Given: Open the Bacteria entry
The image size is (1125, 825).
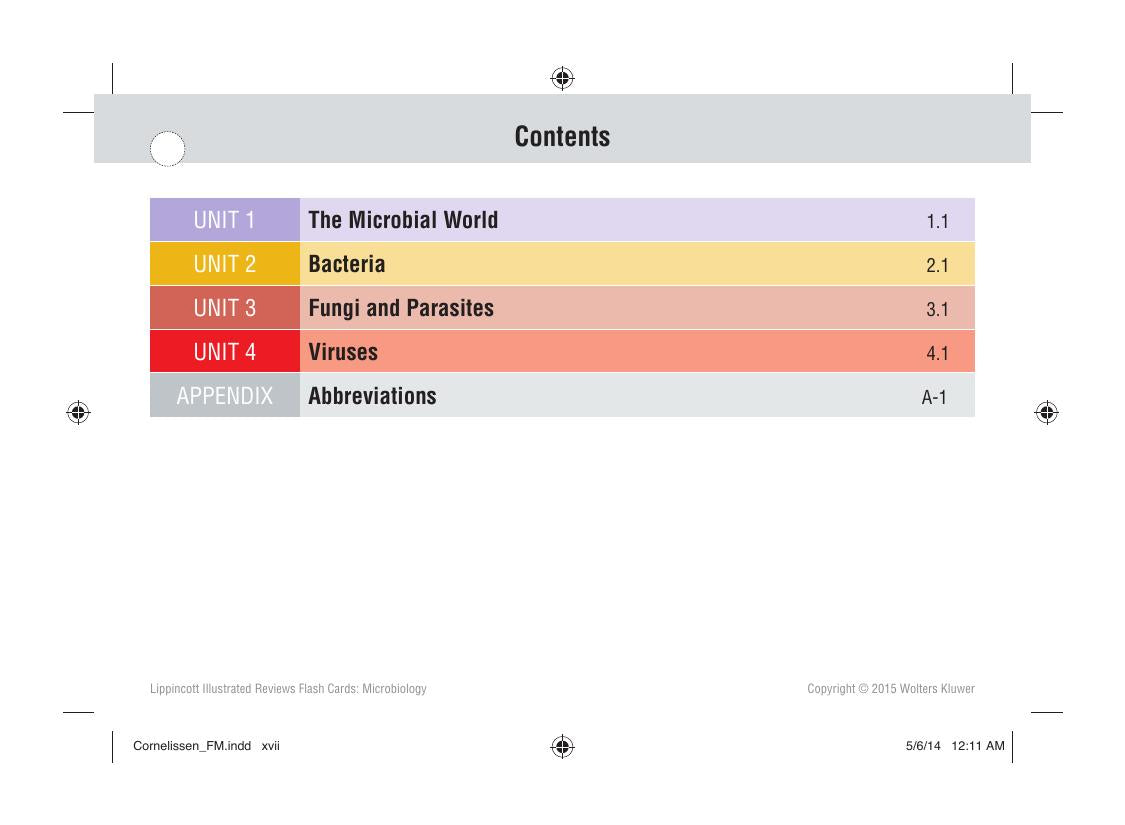Looking at the screenshot, I should coord(347,264).
